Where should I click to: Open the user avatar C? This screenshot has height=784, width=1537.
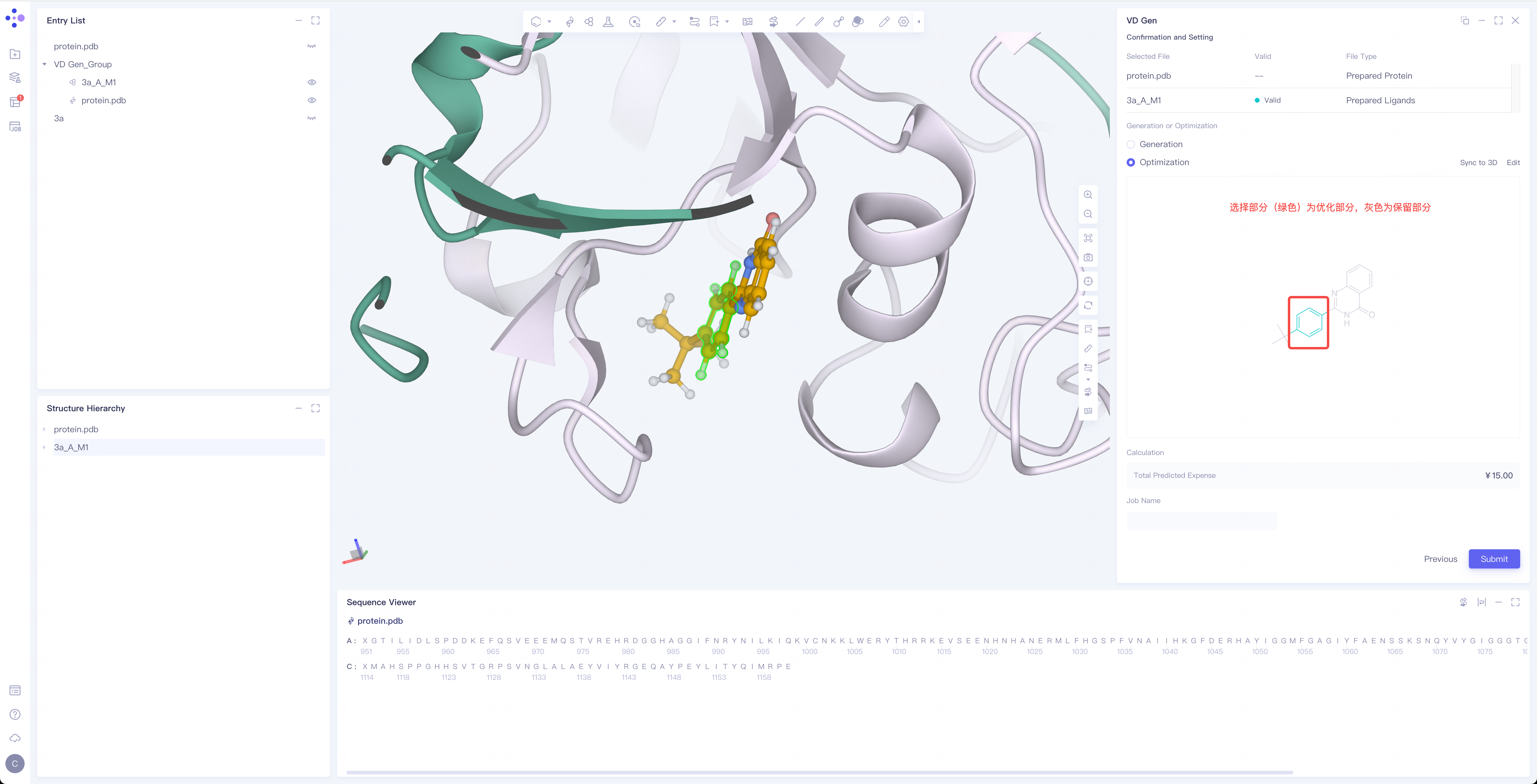coord(15,764)
